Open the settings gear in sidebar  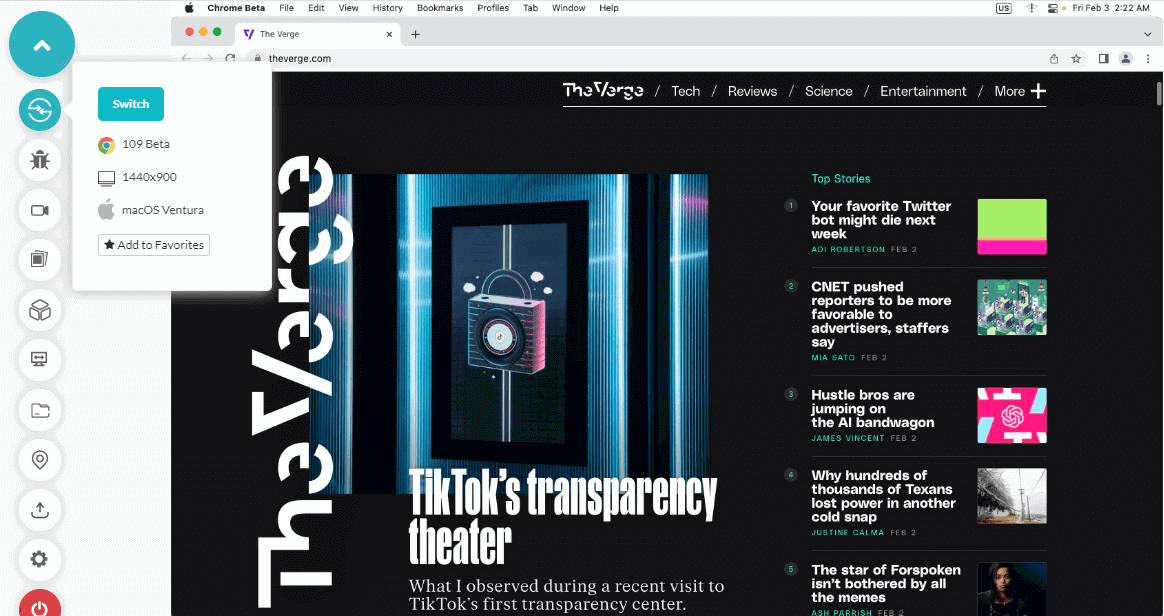click(x=40, y=559)
